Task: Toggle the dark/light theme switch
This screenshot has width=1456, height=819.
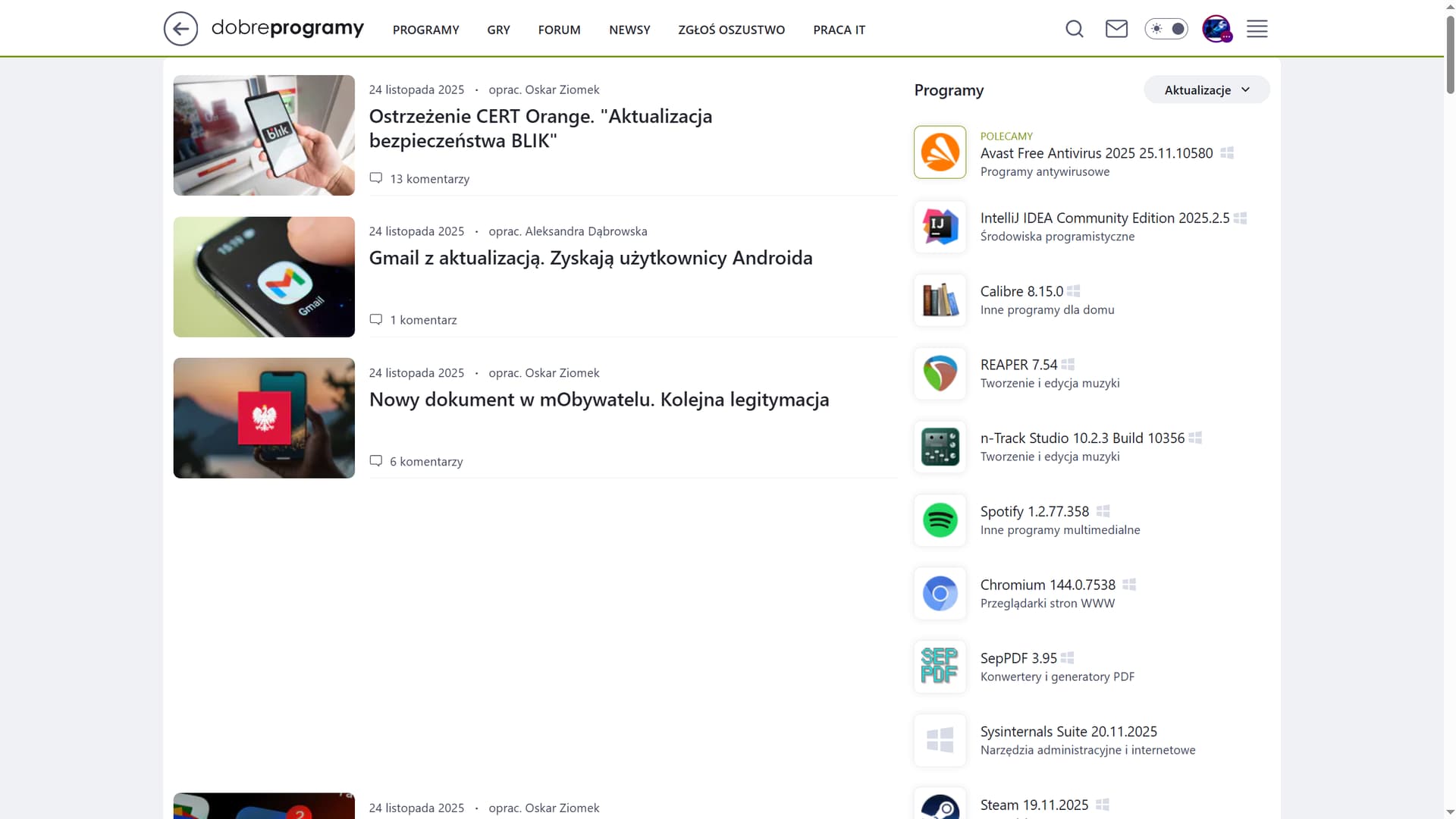Action: point(1166,29)
